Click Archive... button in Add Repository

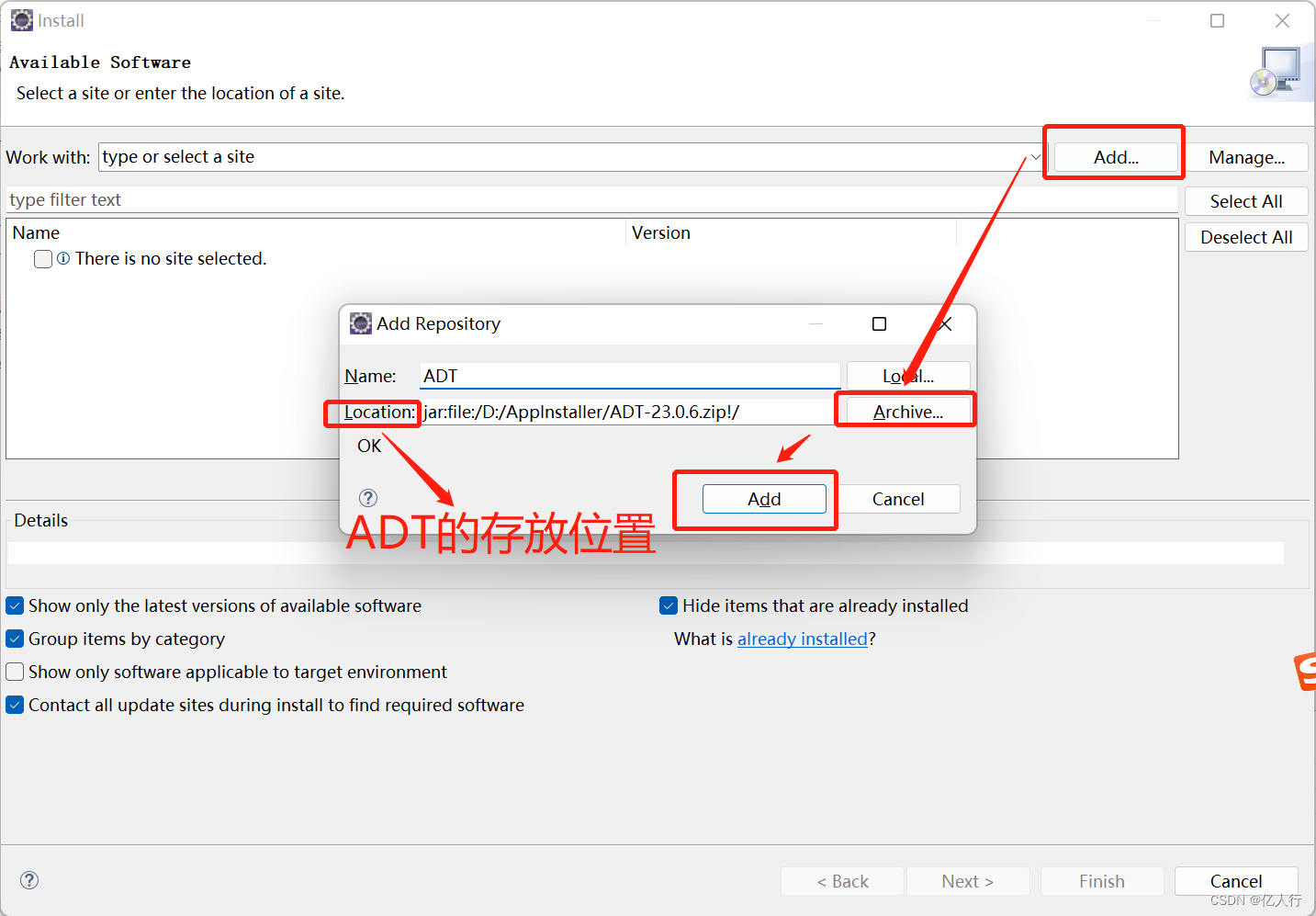tap(908, 412)
